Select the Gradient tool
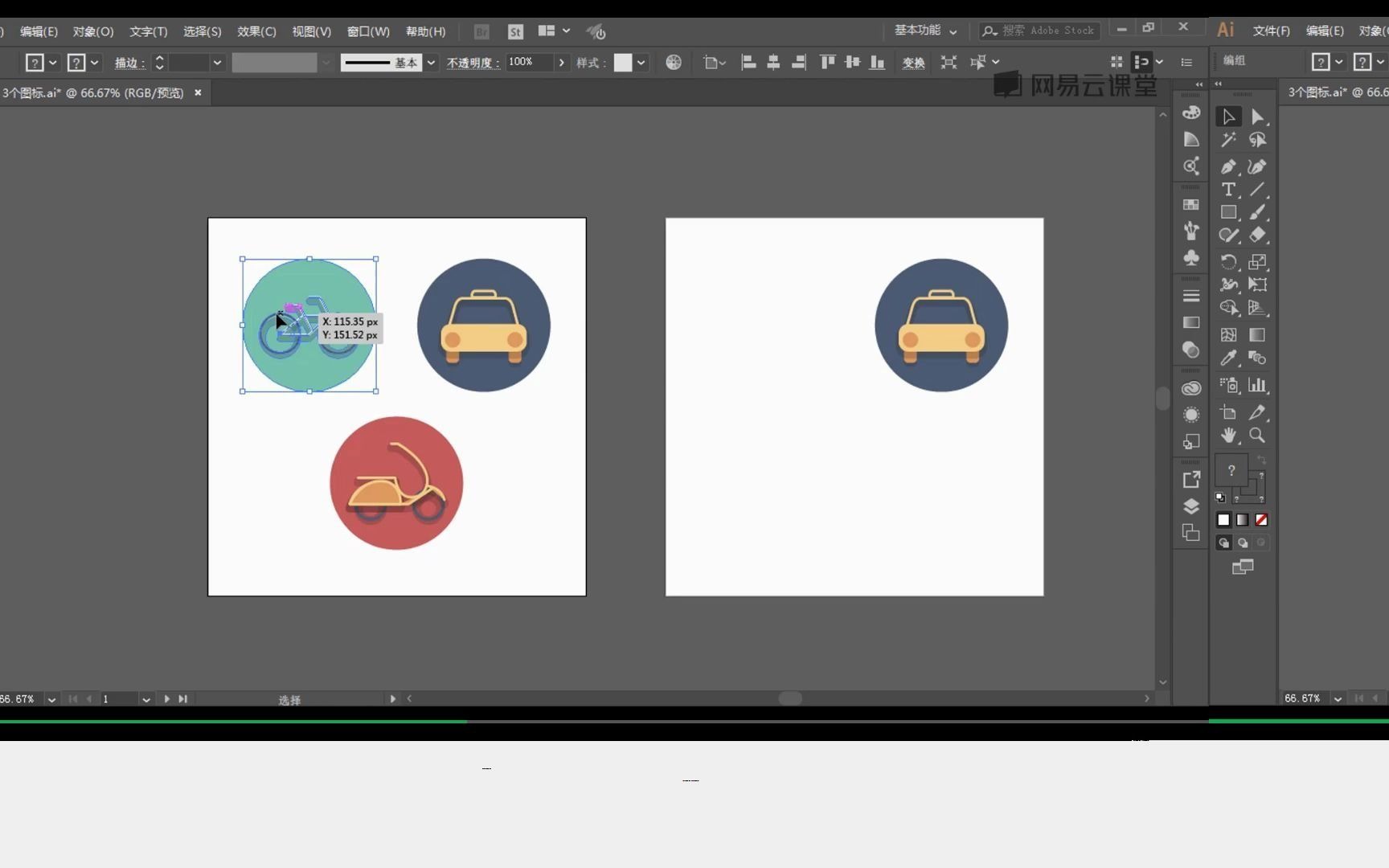Screen dimensions: 1389x868 [1258, 334]
